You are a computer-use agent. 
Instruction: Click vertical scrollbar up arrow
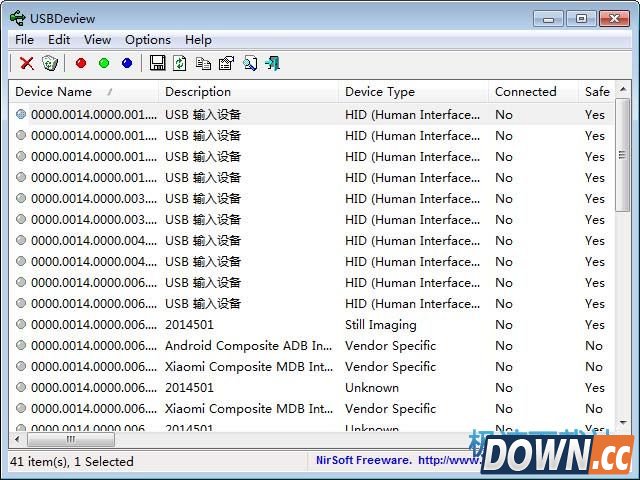pos(623,89)
